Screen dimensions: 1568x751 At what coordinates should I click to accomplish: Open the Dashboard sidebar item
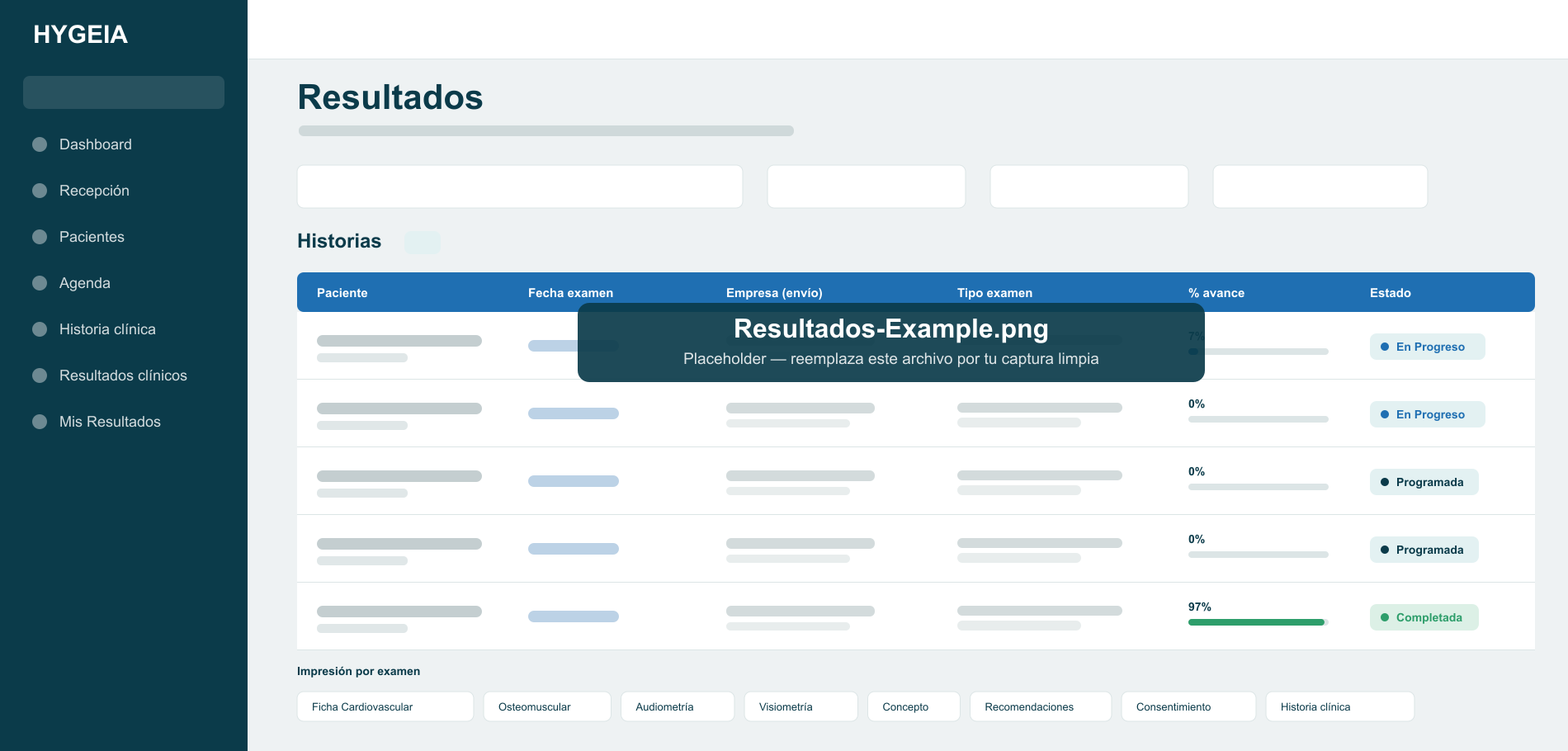tap(96, 144)
